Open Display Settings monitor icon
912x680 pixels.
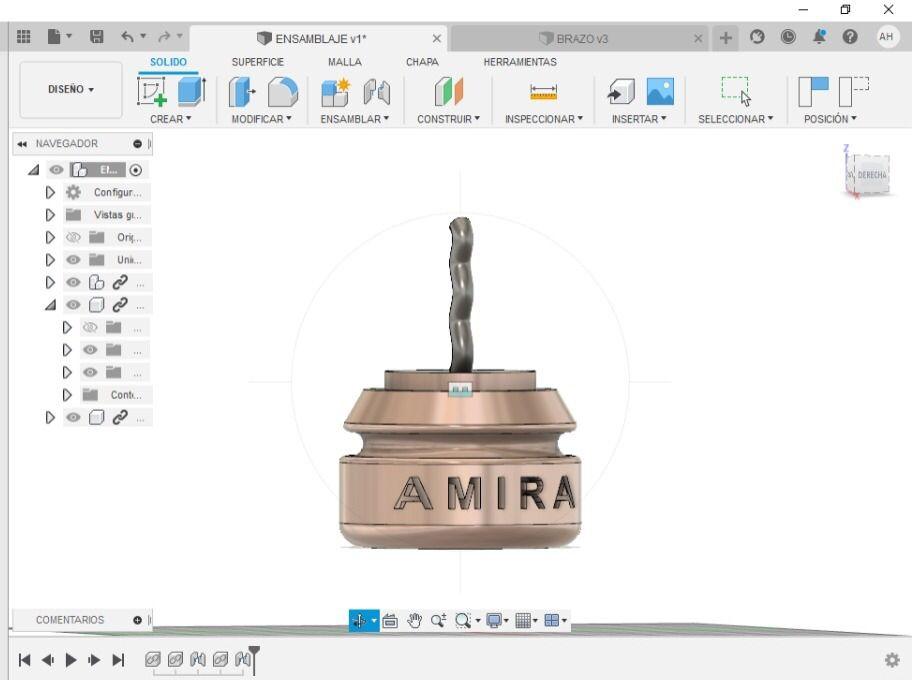[x=494, y=621]
